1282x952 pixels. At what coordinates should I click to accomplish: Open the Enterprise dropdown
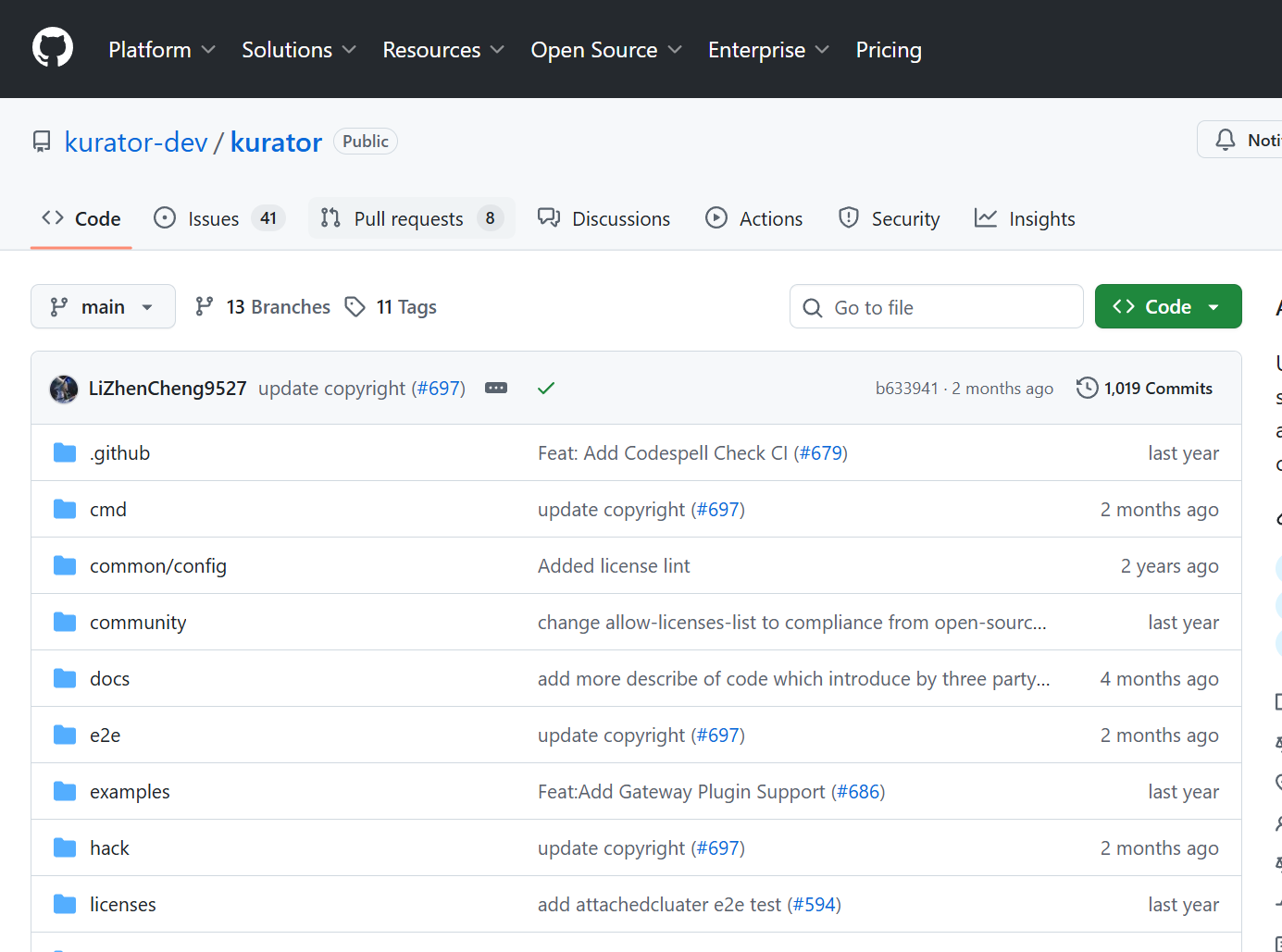pos(768,50)
